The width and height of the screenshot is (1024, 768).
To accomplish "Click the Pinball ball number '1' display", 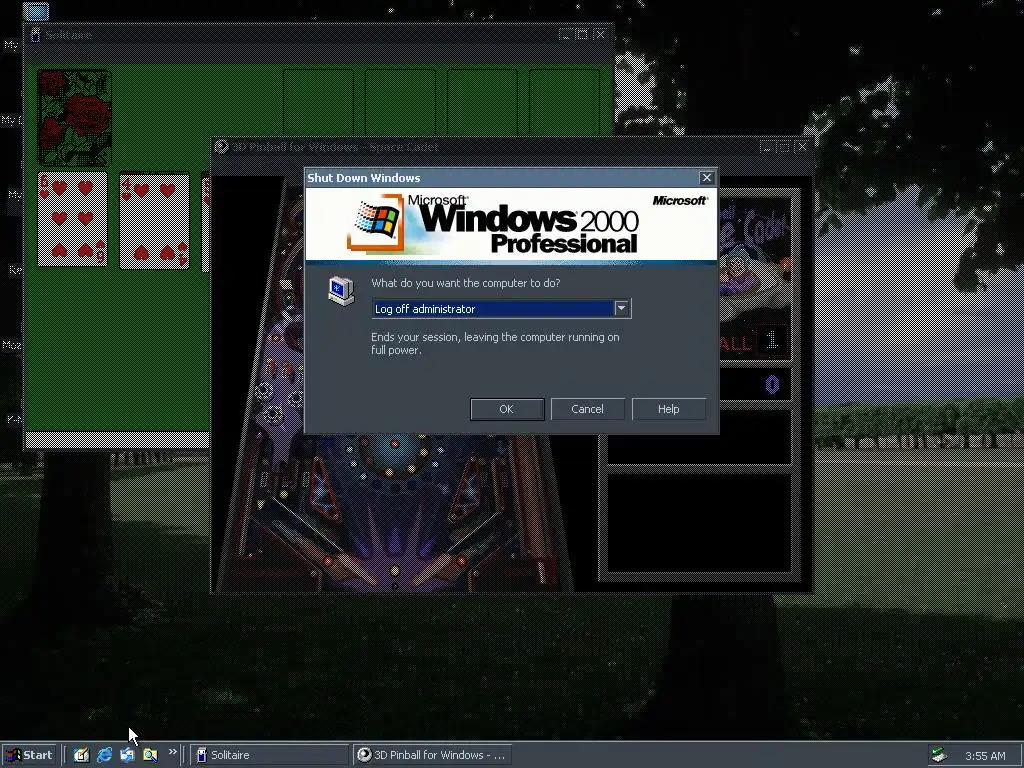I will point(772,340).
